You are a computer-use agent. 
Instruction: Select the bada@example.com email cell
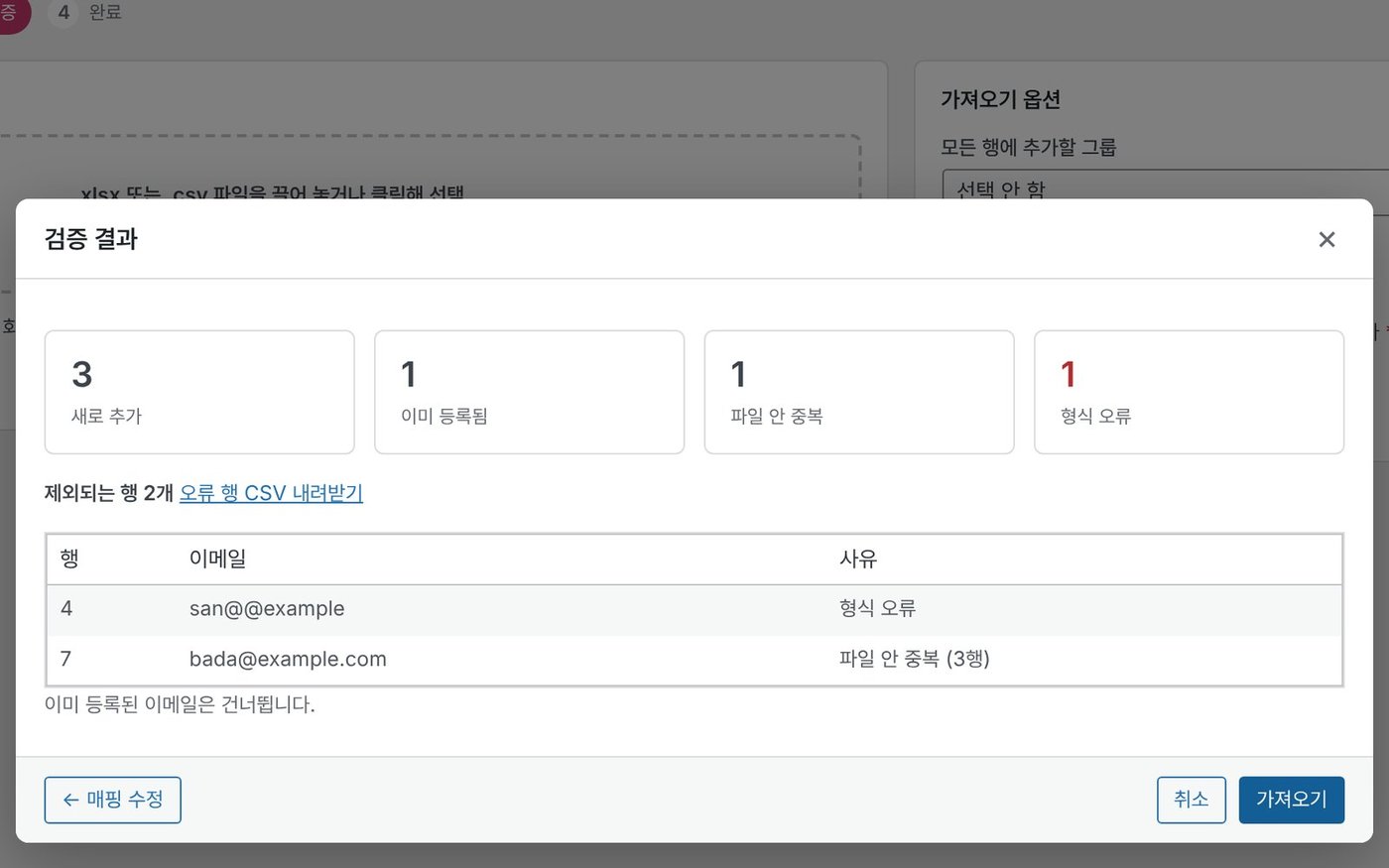tap(288, 659)
